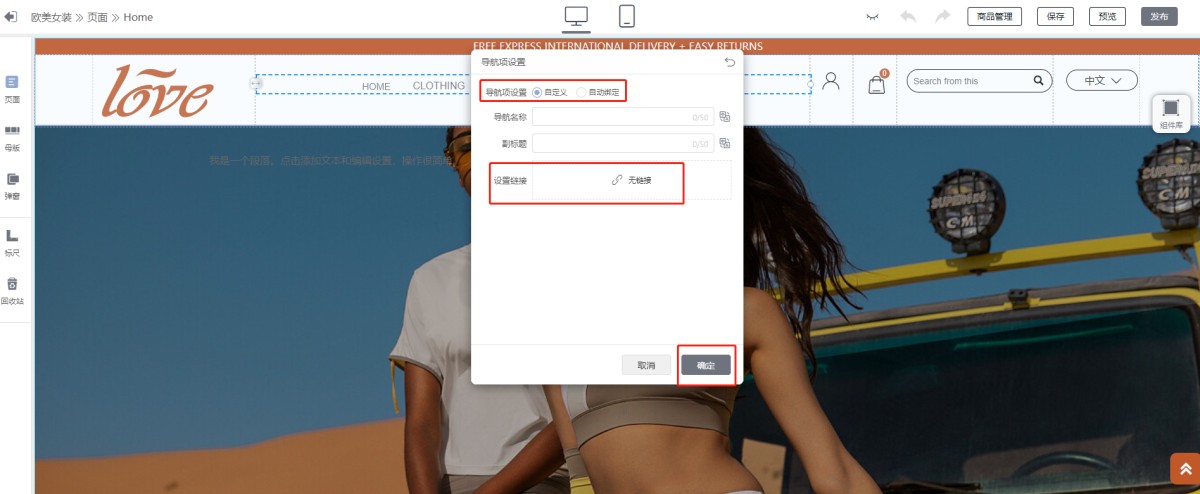Screen dimensions: 1200x494
Task: Click the HOME navigation menu item
Action: (376, 87)
